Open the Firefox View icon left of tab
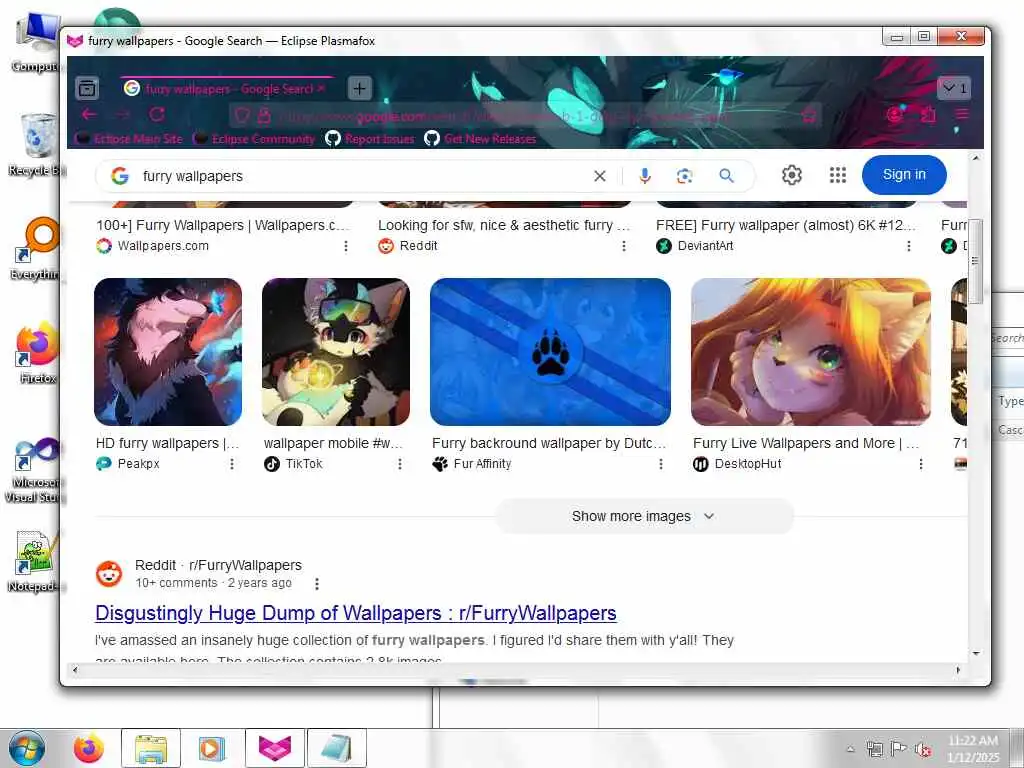The height and width of the screenshot is (768, 1024). pos(87,88)
